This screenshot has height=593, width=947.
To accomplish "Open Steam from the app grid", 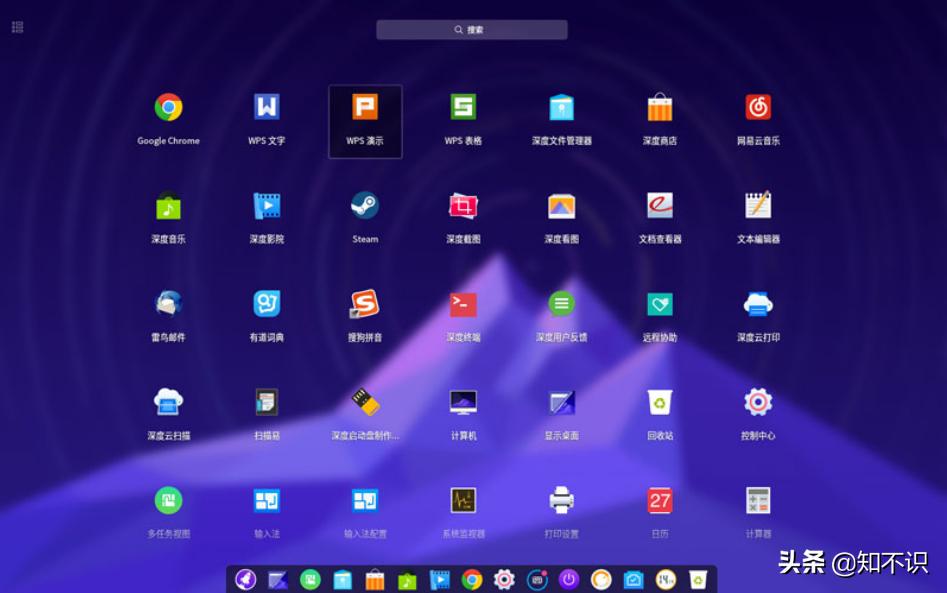I will pos(365,206).
